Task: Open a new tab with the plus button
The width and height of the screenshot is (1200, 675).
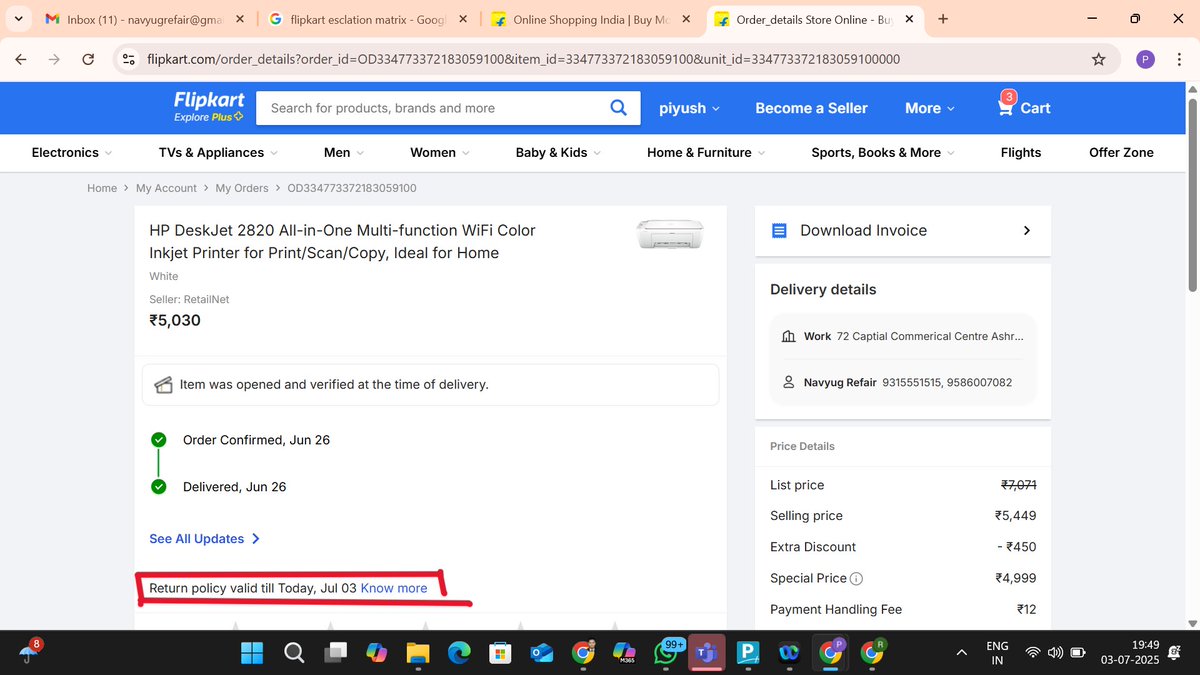Action: [x=943, y=19]
